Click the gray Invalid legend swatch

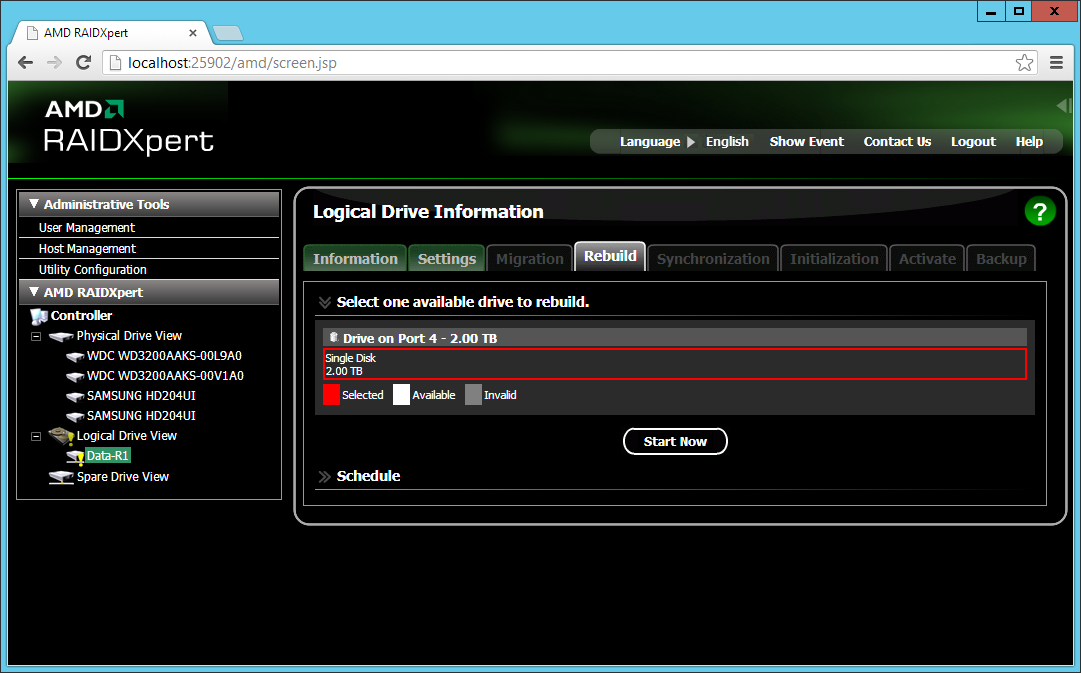pyautogui.click(x=473, y=394)
